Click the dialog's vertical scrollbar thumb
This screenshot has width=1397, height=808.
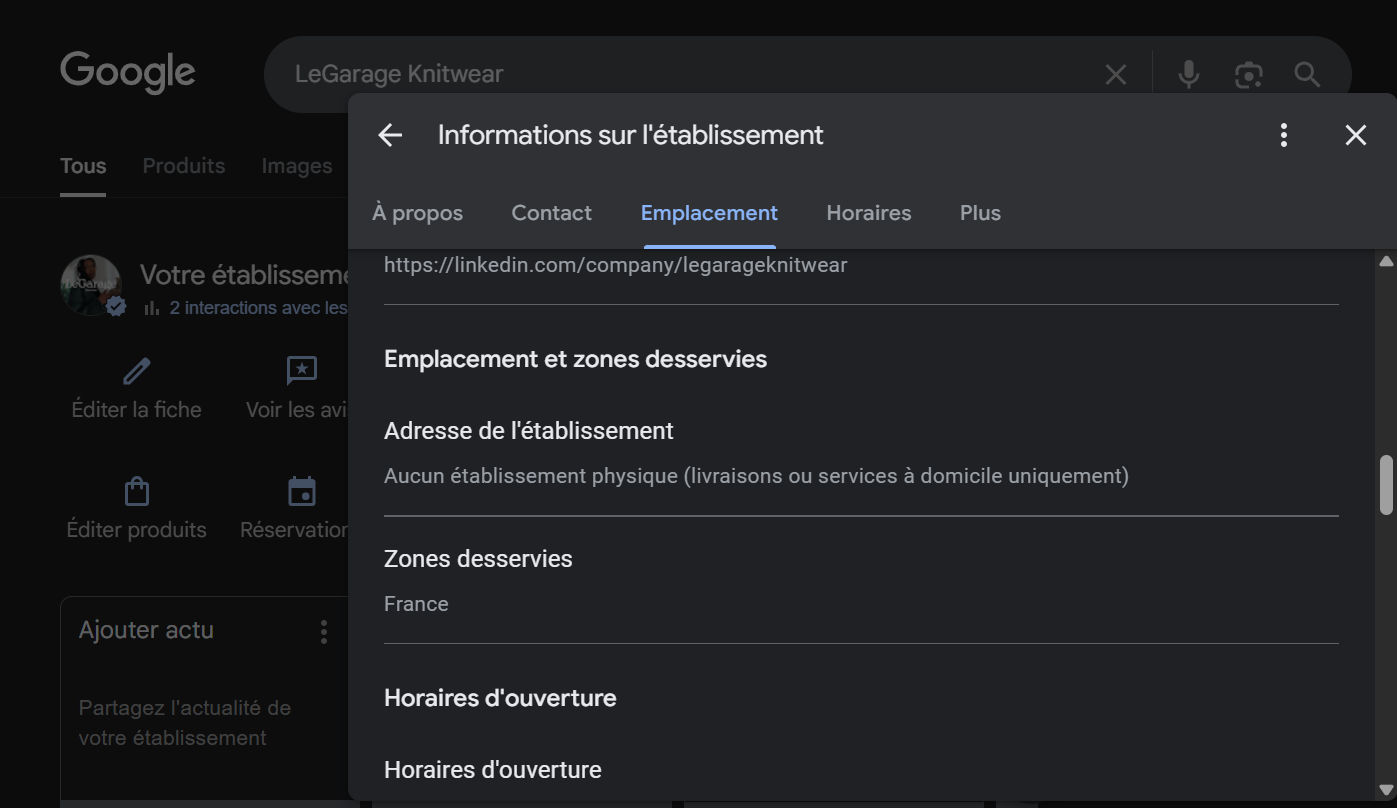tap(1386, 485)
